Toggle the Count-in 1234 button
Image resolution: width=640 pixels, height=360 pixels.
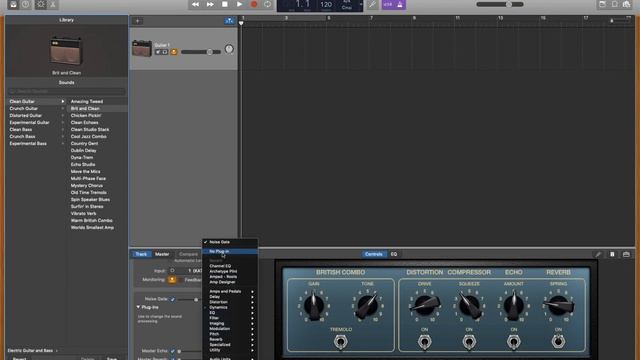[x=388, y=4]
